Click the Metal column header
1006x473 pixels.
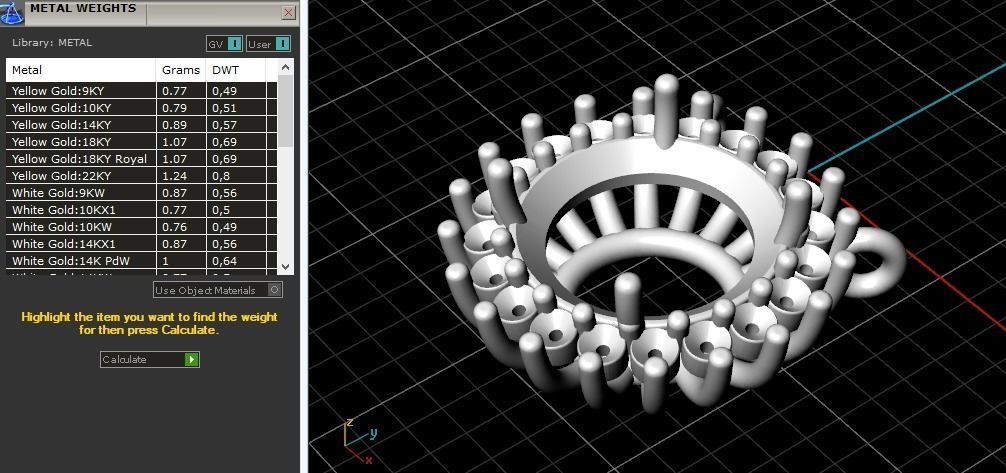click(81, 70)
